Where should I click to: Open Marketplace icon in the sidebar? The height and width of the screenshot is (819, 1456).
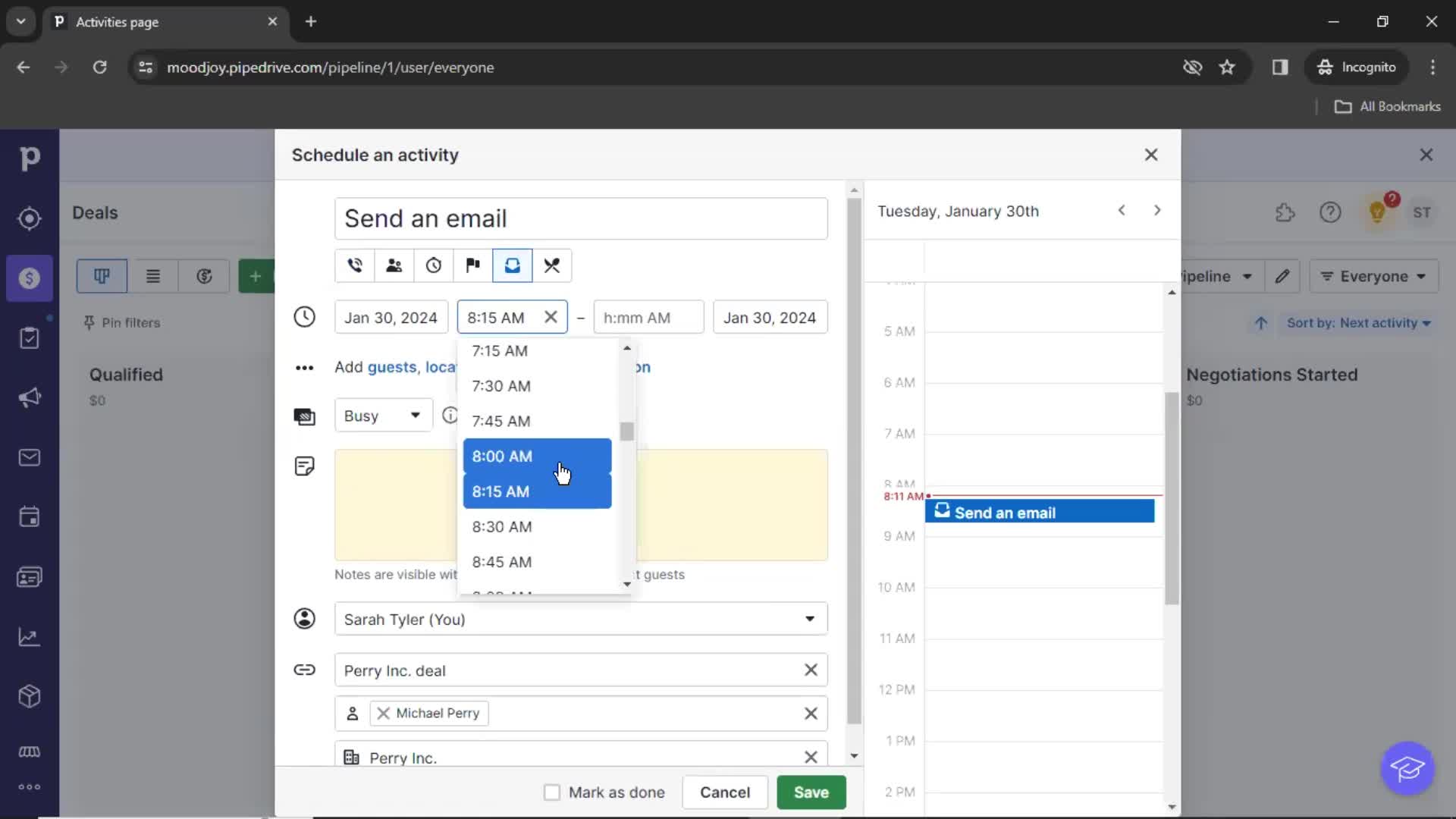pyautogui.click(x=30, y=752)
